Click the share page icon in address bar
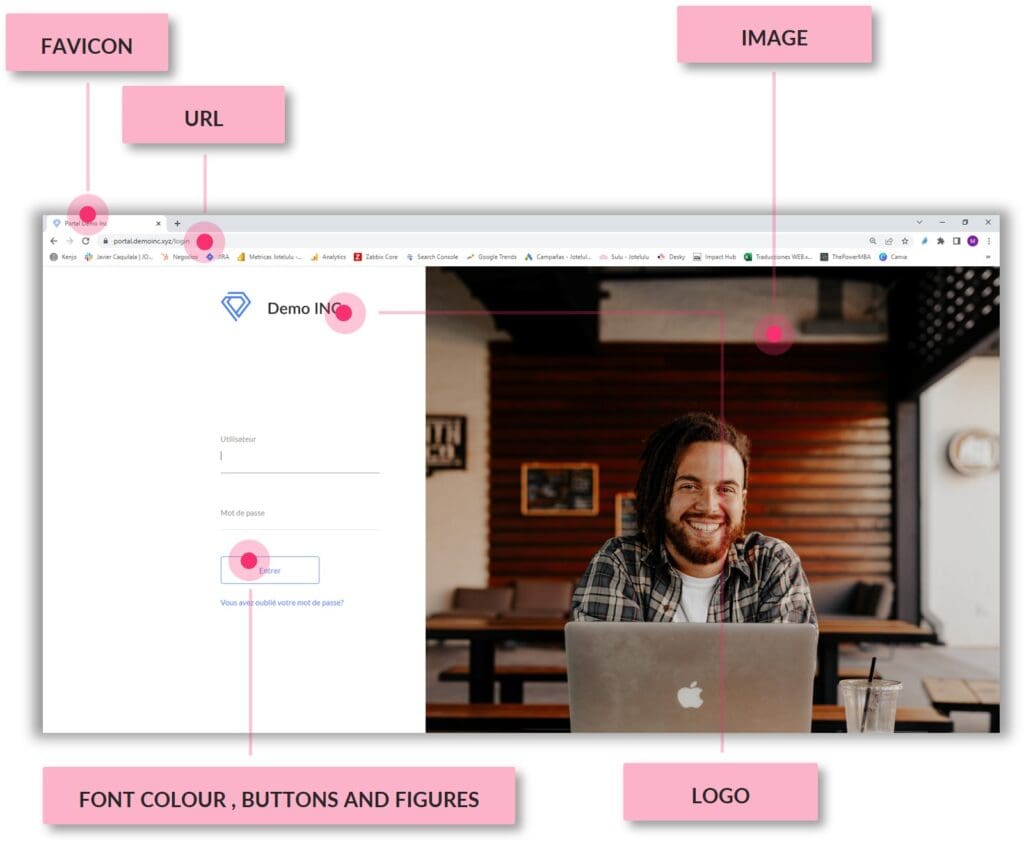Screen dimensions: 1024x843 (889, 241)
